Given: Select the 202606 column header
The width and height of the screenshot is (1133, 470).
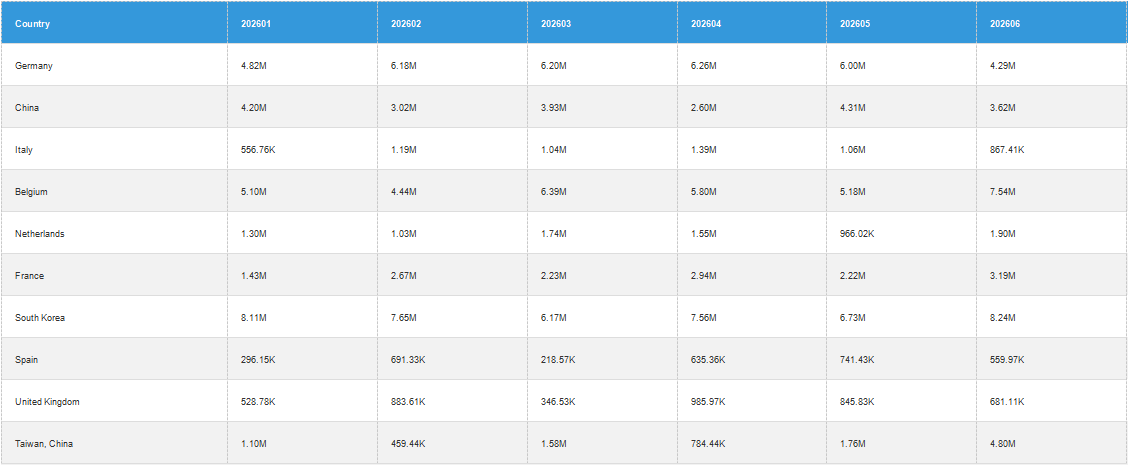Looking at the screenshot, I should click(1005, 24).
